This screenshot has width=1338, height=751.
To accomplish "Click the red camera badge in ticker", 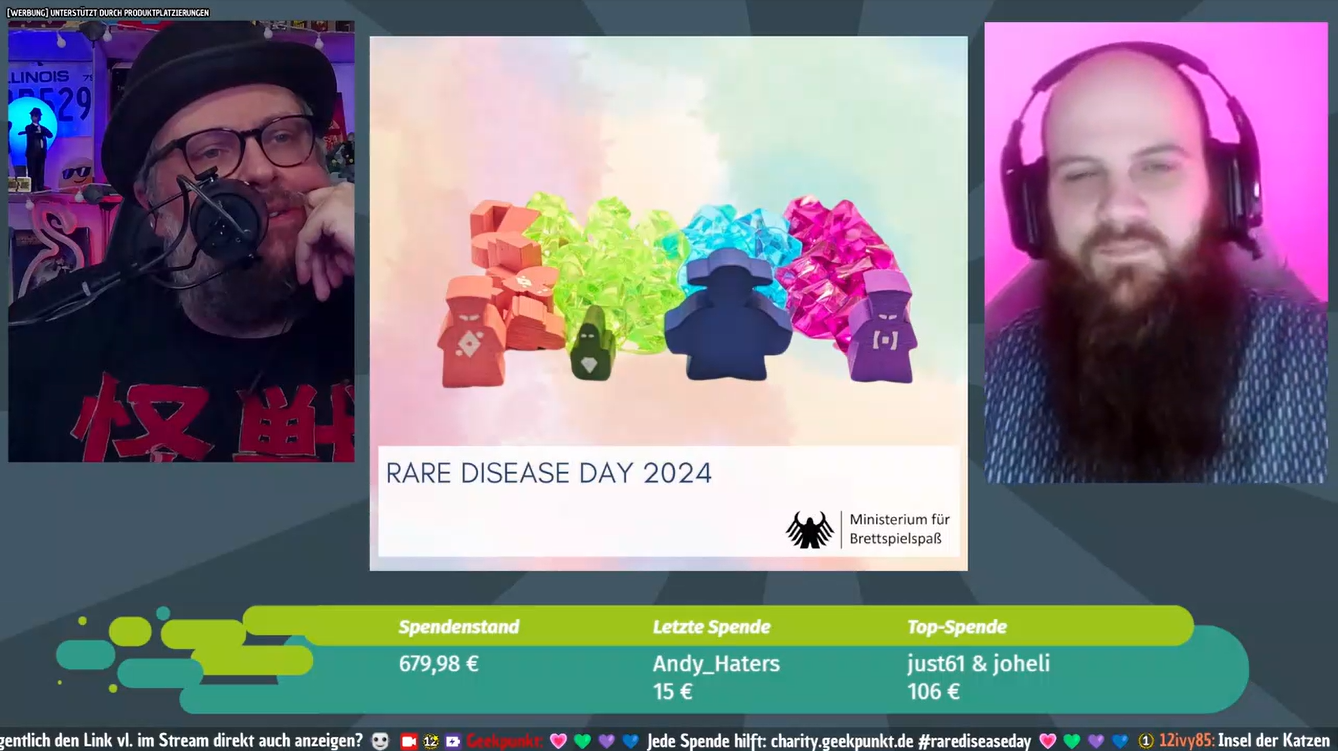I will point(409,741).
